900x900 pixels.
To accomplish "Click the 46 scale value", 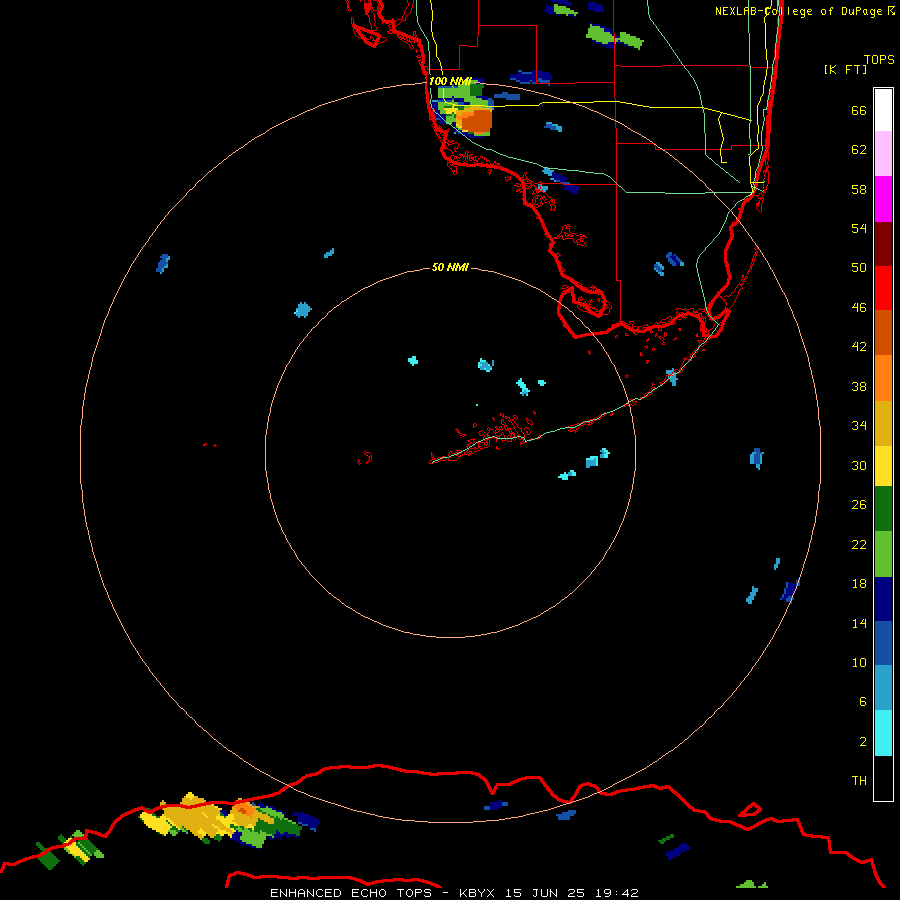I will [859, 308].
